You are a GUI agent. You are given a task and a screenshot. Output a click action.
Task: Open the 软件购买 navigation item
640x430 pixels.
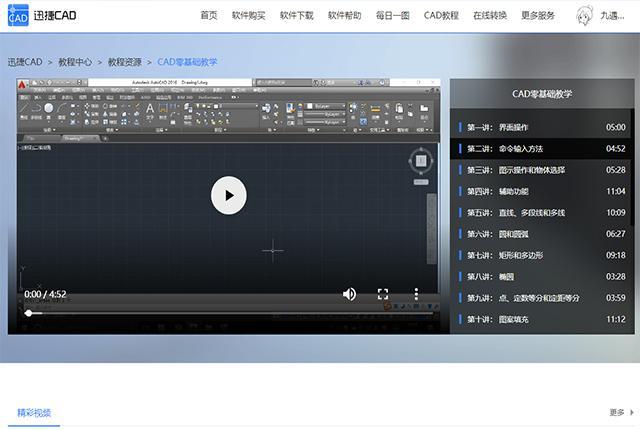249,16
